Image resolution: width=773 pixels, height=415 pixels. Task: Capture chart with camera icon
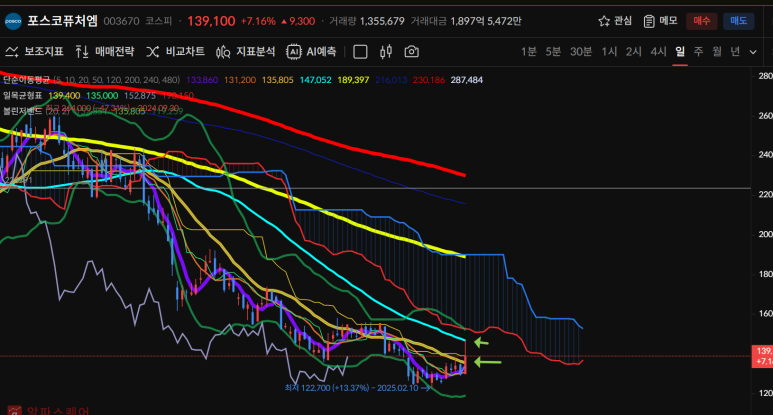coord(412,51)
